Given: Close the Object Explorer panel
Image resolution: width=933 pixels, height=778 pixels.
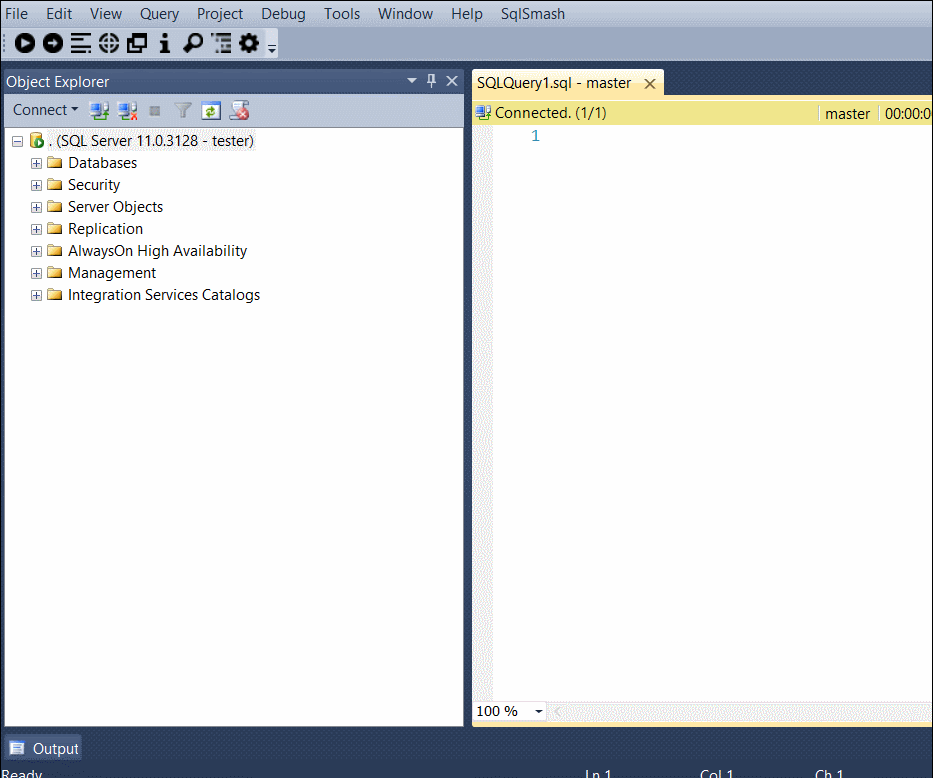Looking at the screenshot, I should (452, 81).
